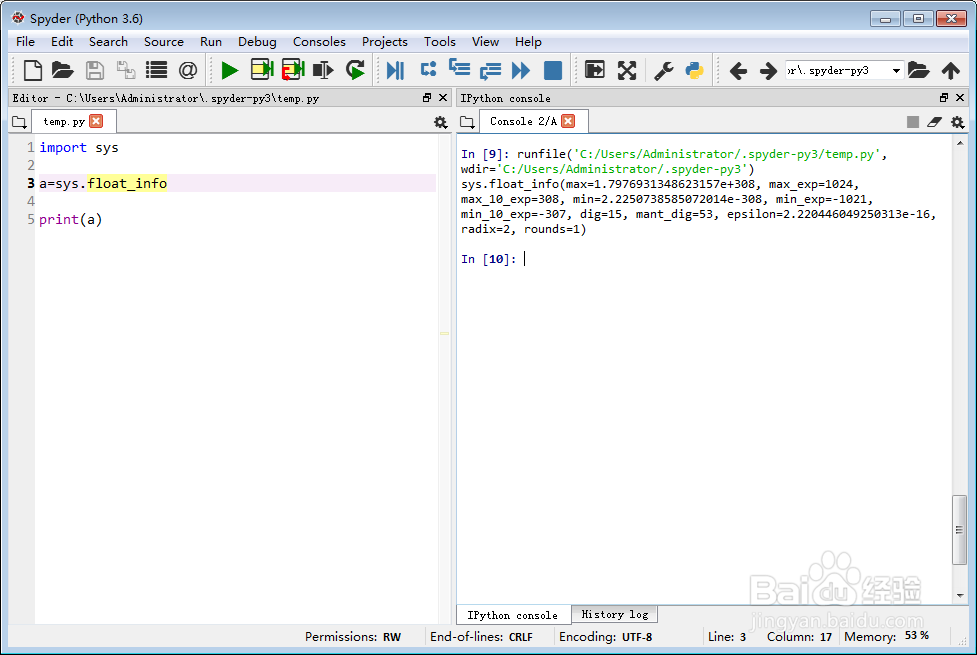Run cell and advance icon
The height and width of the screenshot is (655, 977).
293,70
